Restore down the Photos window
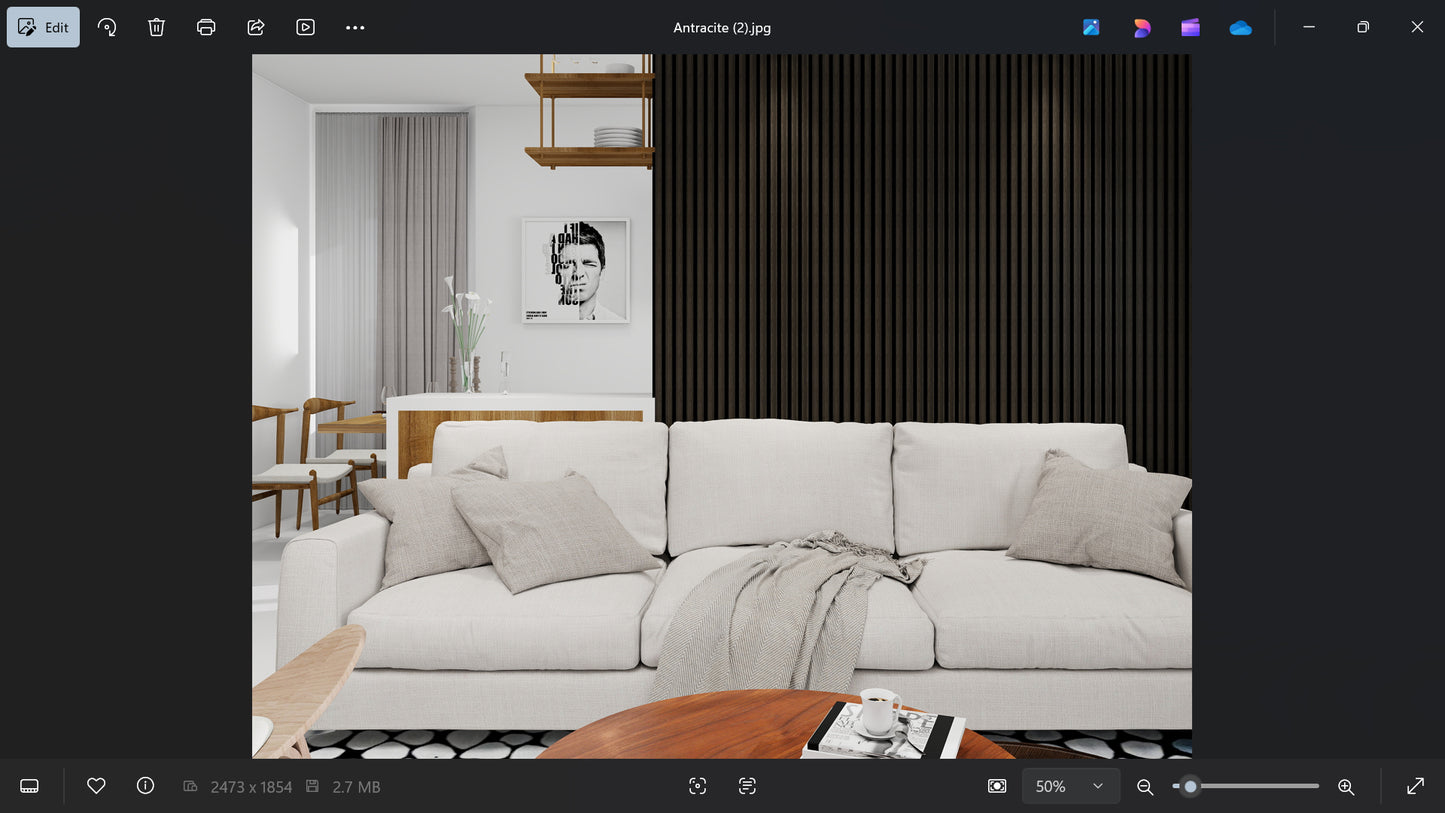The height and width of the screenshot is (813, 1445). tap(1363, 27)
